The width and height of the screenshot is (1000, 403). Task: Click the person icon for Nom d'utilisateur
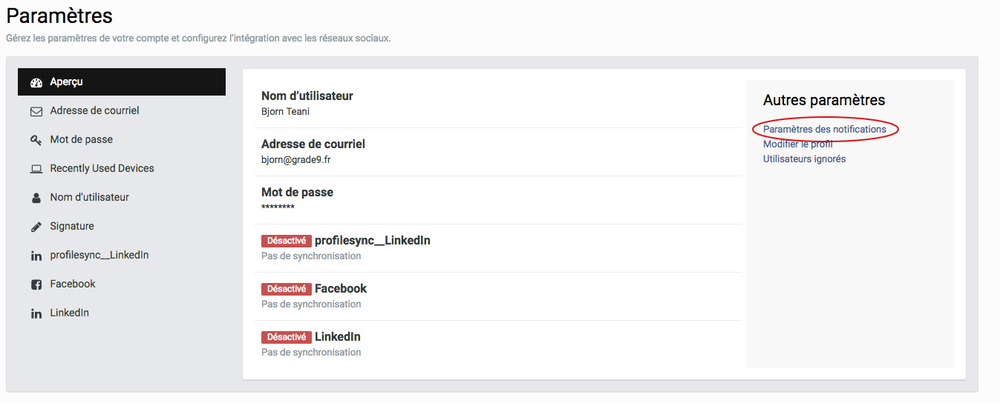(36, 198)
